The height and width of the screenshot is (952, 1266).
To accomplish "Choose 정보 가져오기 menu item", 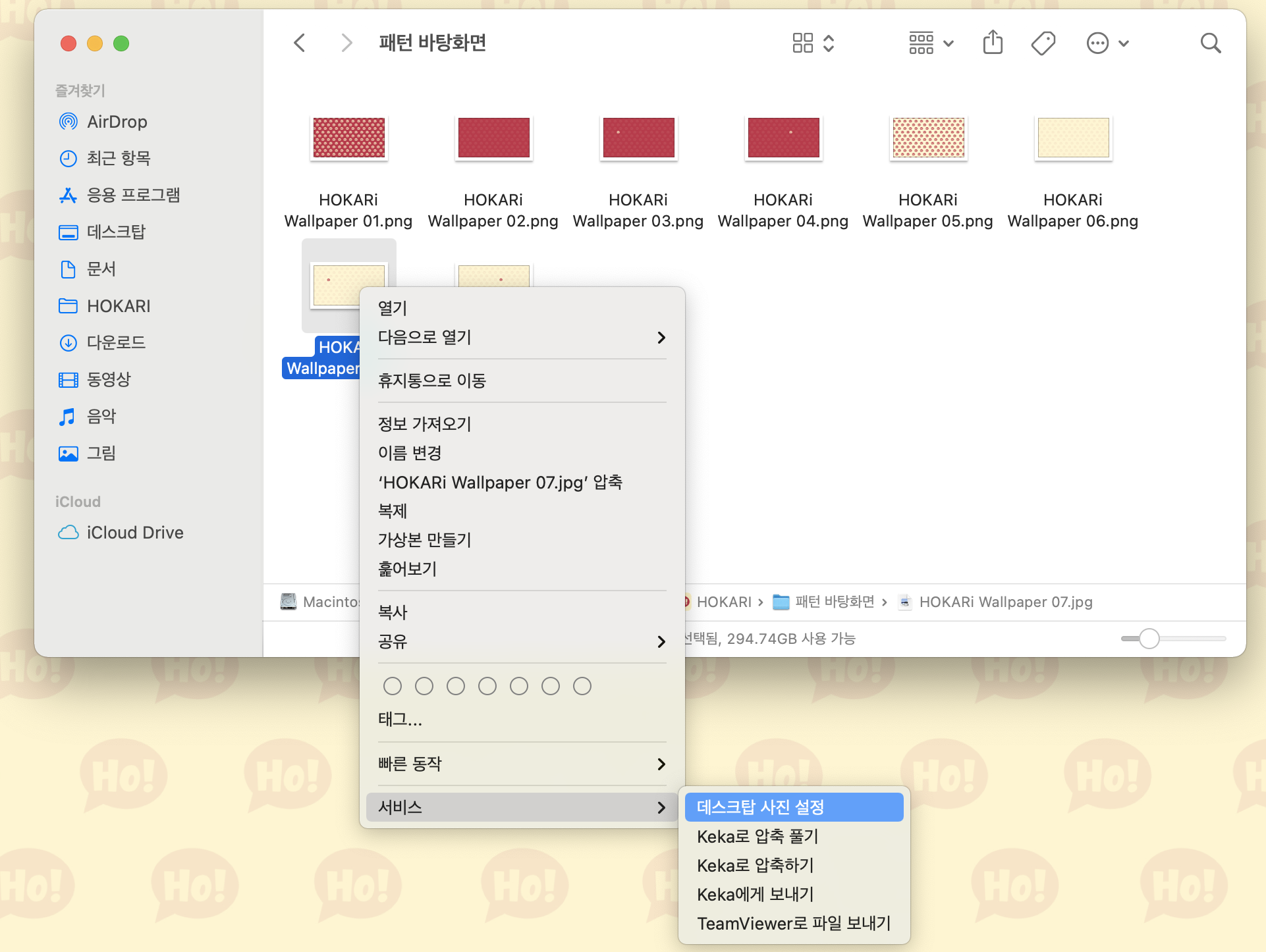I will 522,424.
